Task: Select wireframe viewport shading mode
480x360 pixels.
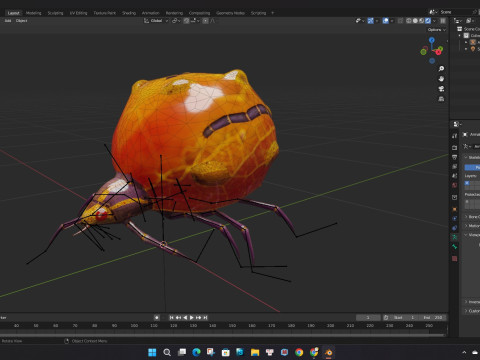Action: click(x=409, y=21)
